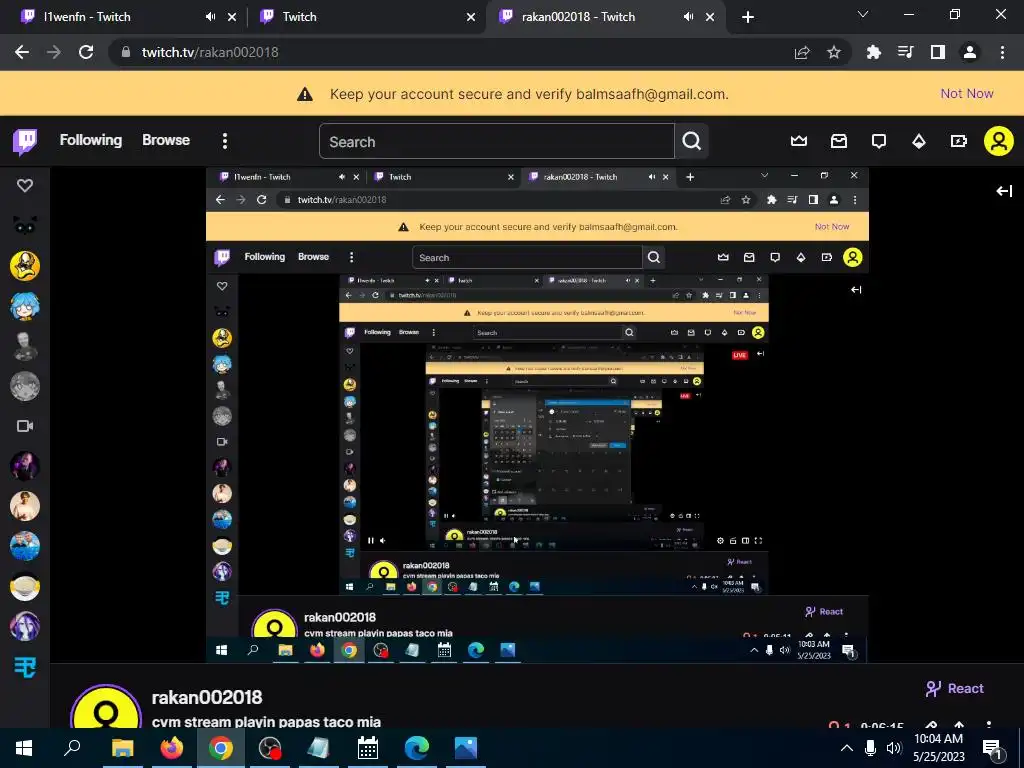Open the black cat avatar channel
This screenshot has height=768, width=1024.
coord(25,225)
